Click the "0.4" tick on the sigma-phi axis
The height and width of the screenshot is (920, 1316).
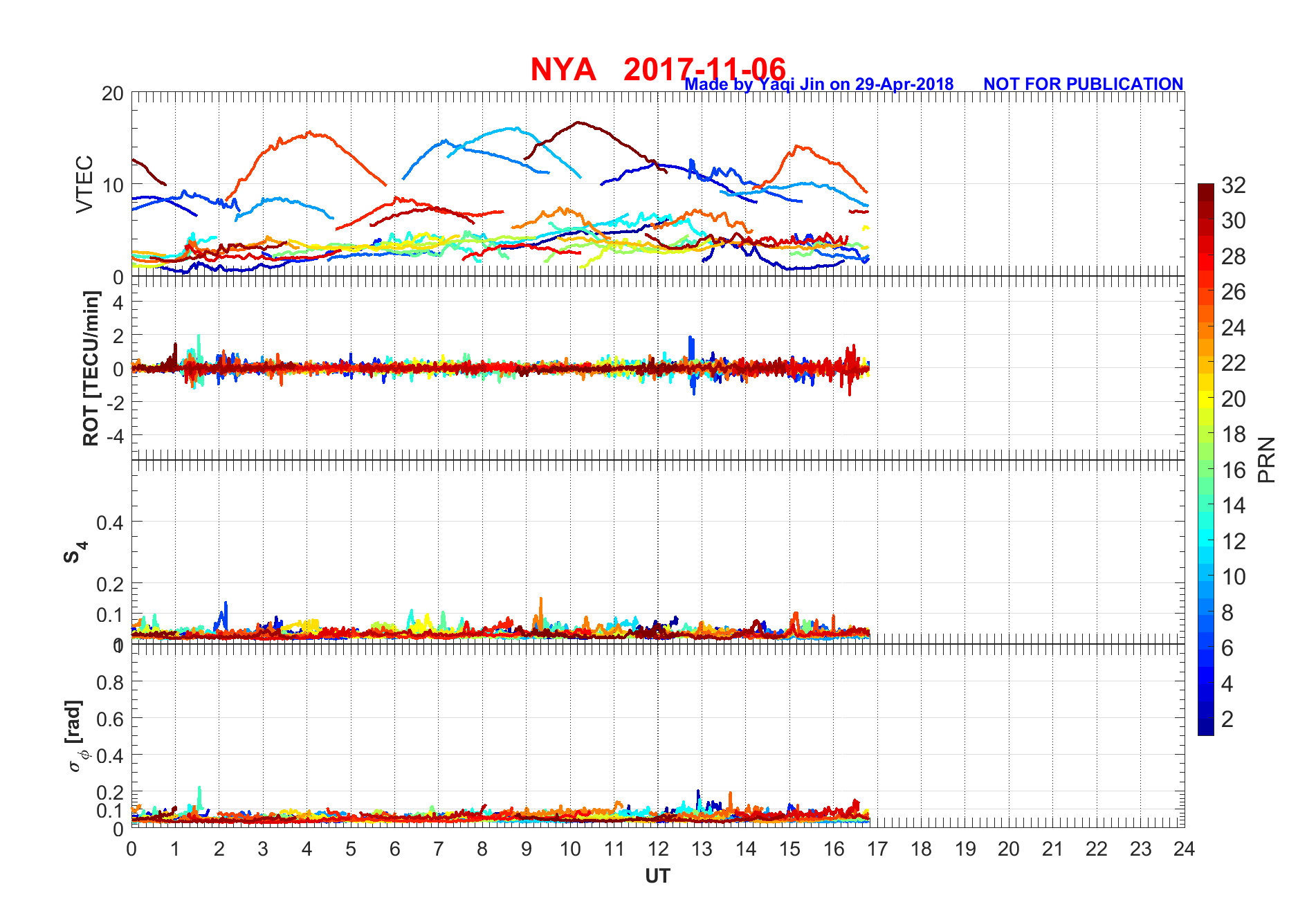coord(111,755)
